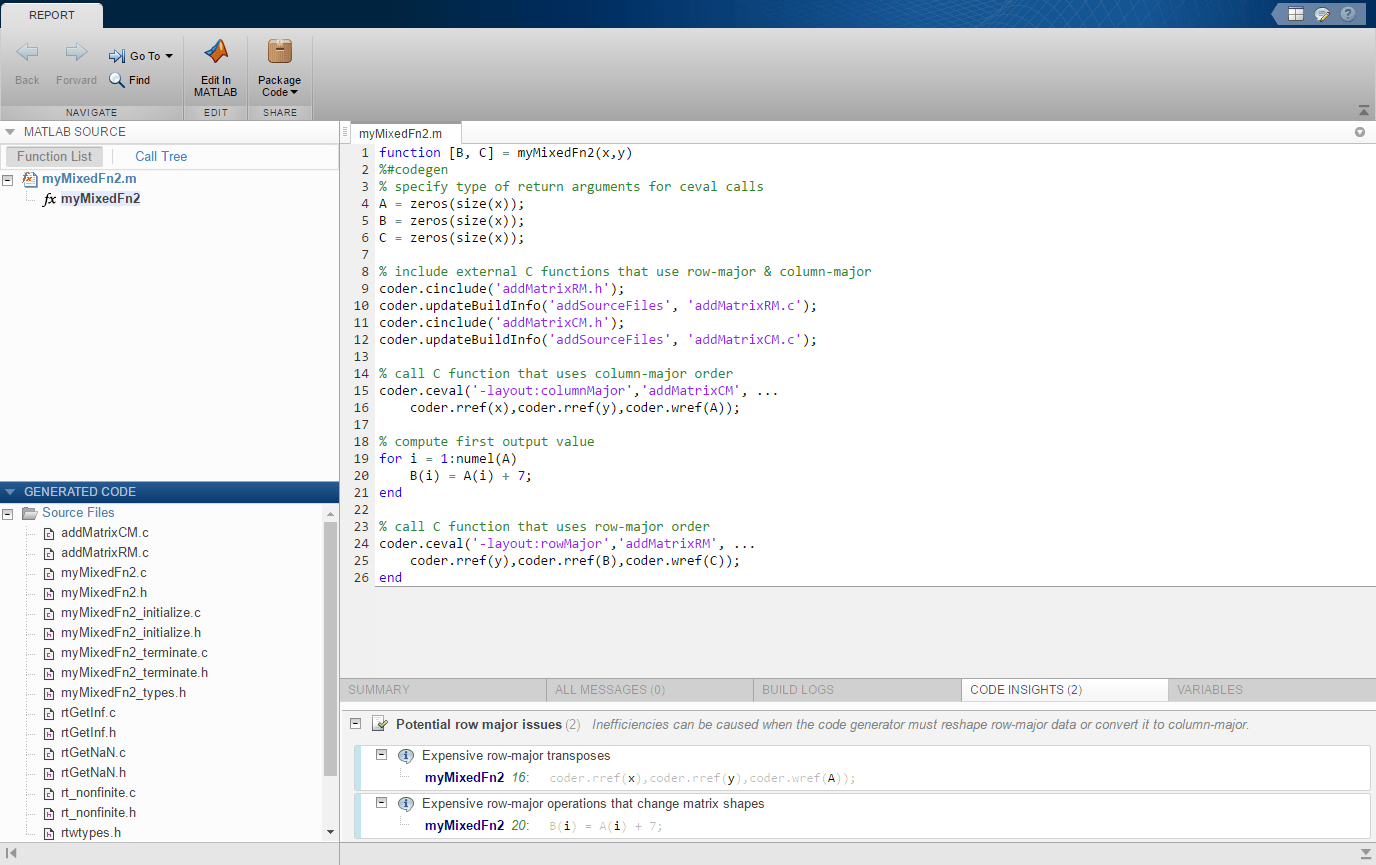Open the addMatrixRM.c generated file

[x=104, y=553]
